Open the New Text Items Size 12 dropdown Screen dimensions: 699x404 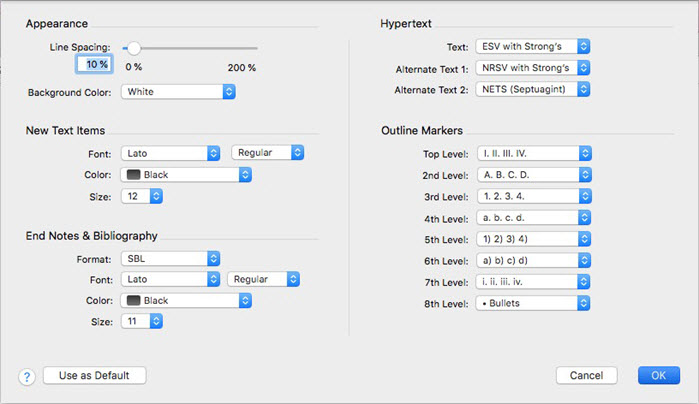(x=140, y=196)
